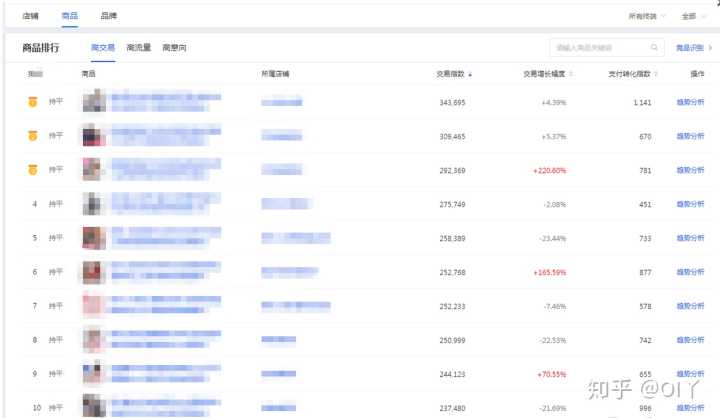The height and width of the screenshot is (418, 720).
Task: Click the 商品识别 link
Action: tap(688, 47)
